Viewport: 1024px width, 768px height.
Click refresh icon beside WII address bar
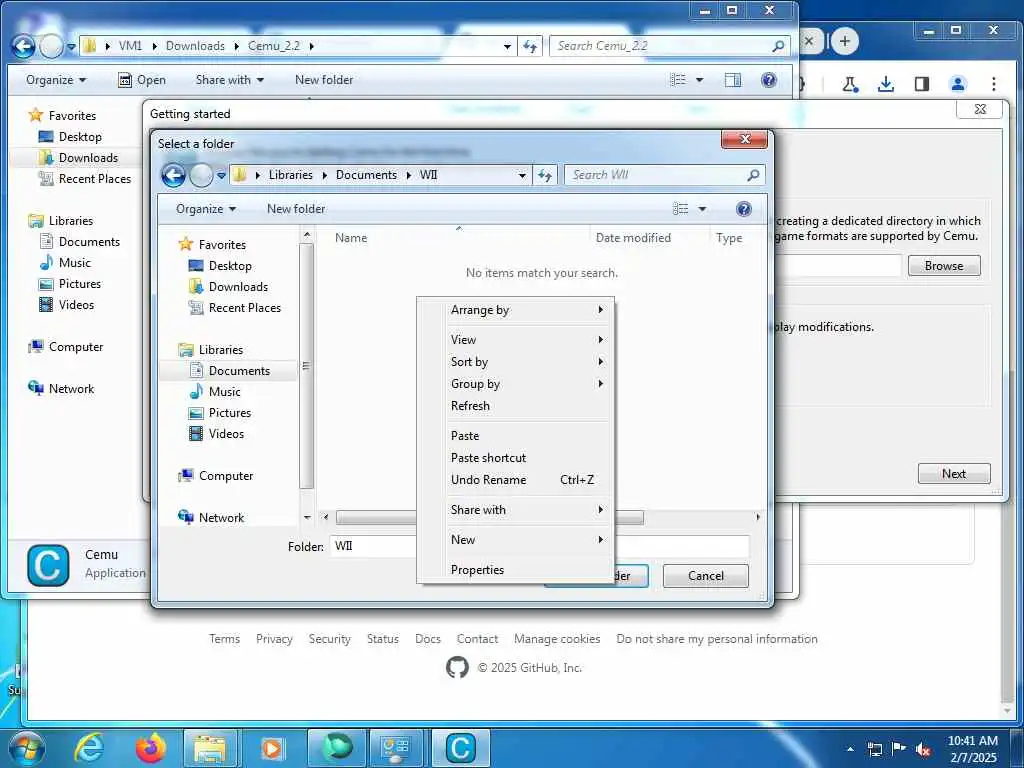pyautogui.click(x=545, y=175)
